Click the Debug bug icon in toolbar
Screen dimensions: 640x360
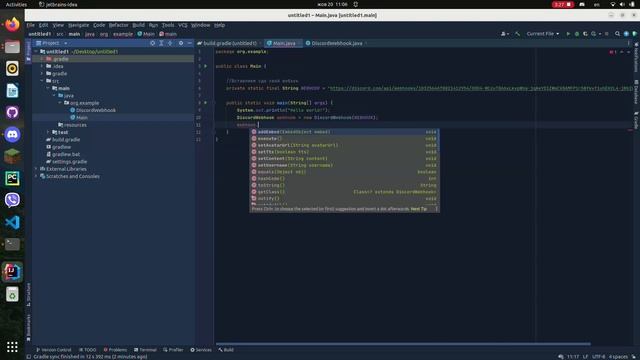click(577, 34)
